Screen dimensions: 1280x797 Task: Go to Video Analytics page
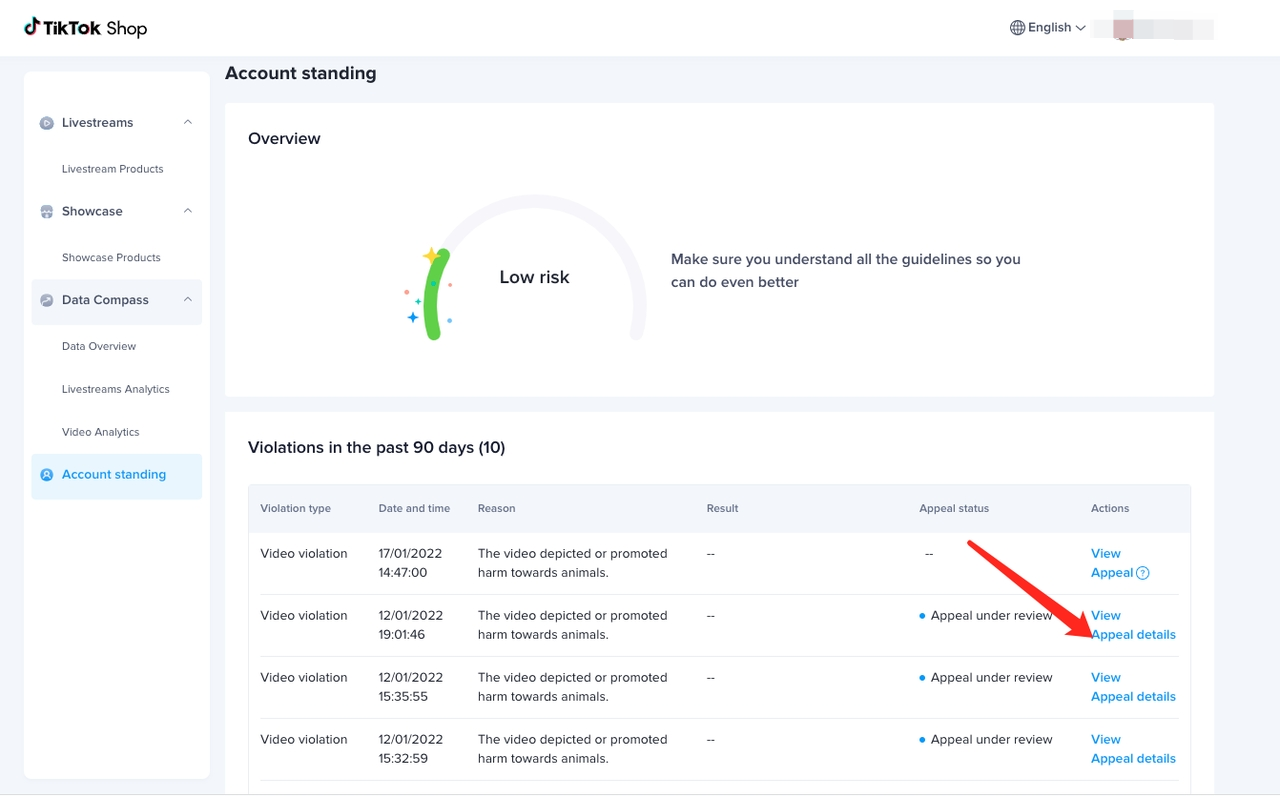click(x=100, y=432)
